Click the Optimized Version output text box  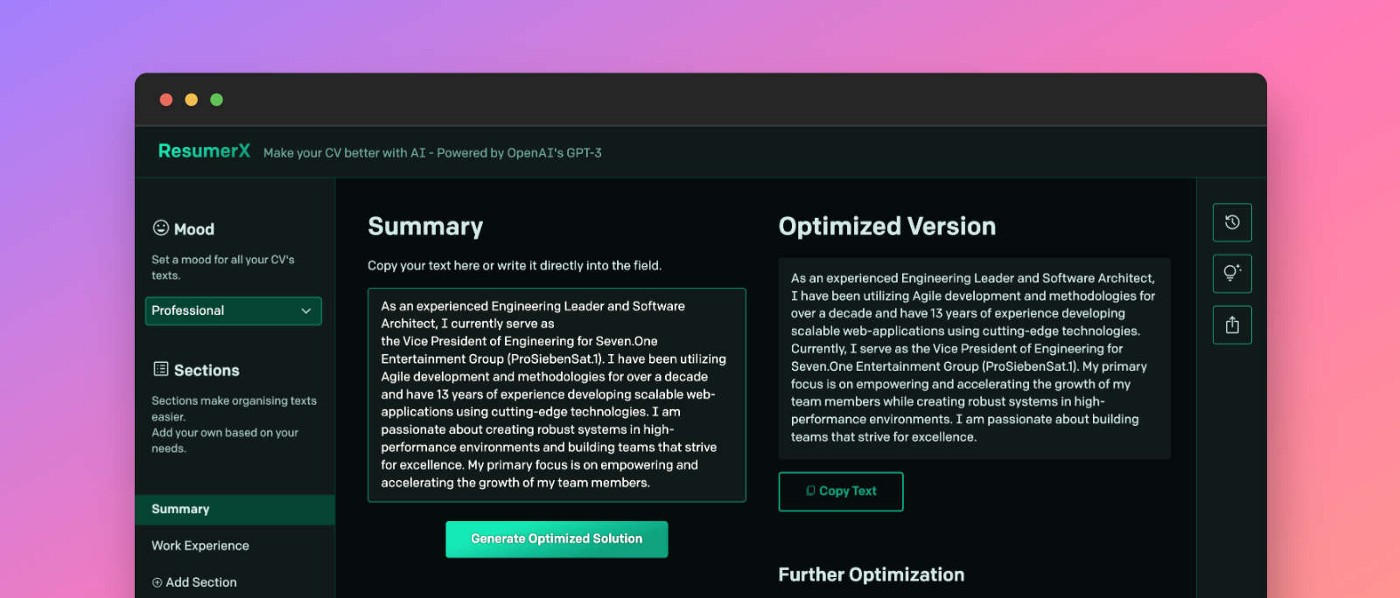[x=973, y=358]
